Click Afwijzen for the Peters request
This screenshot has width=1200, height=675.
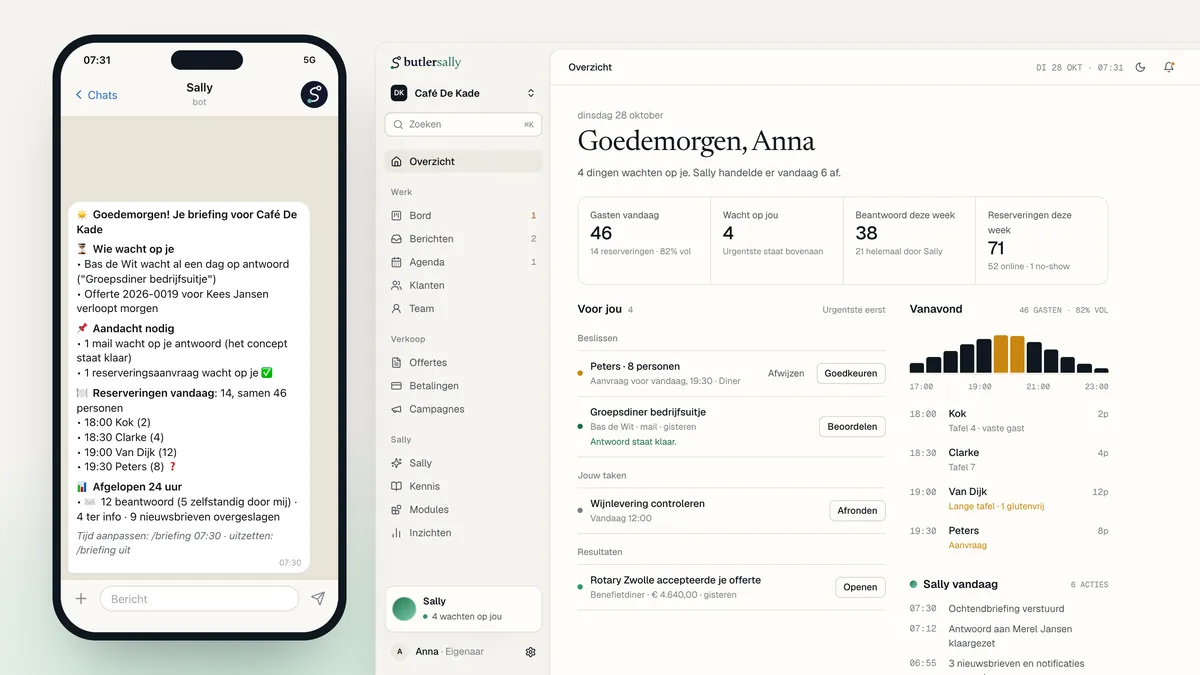point(786,373)
